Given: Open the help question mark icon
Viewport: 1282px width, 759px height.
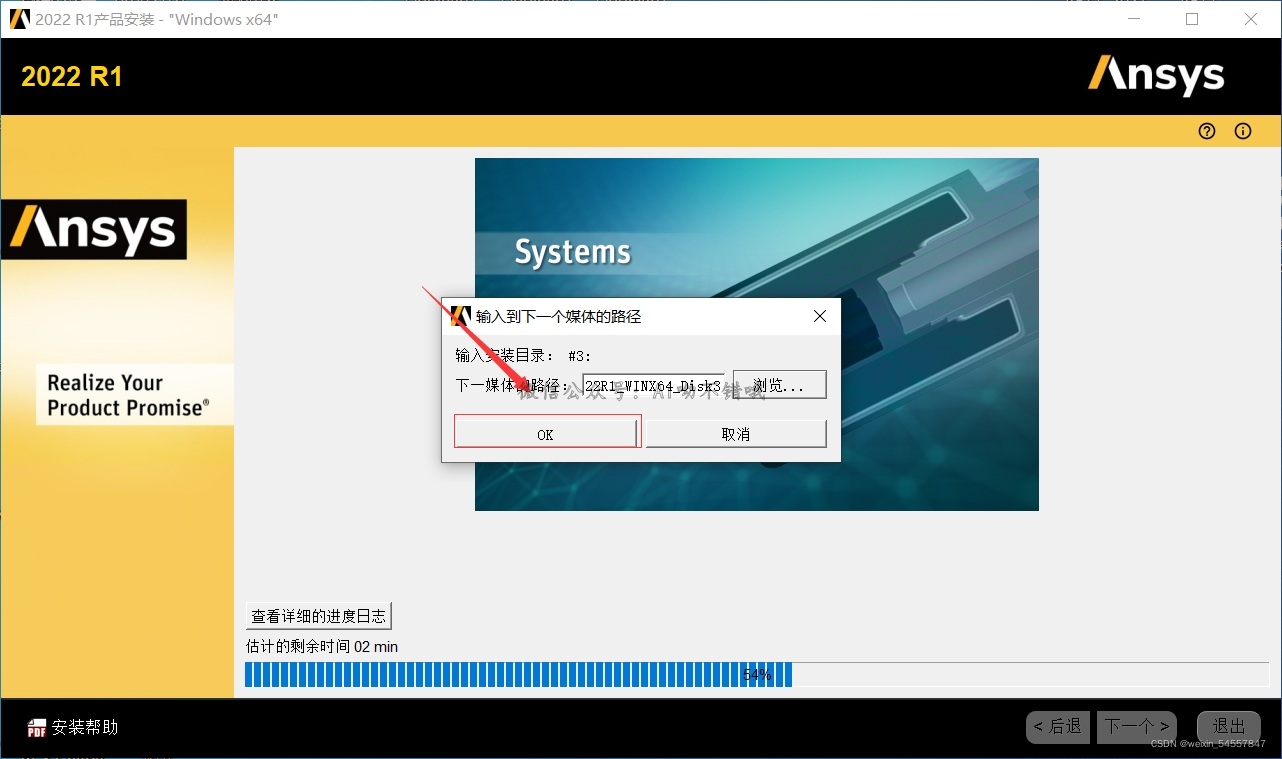Looking at the screenshot, I should pos(1207,131).
